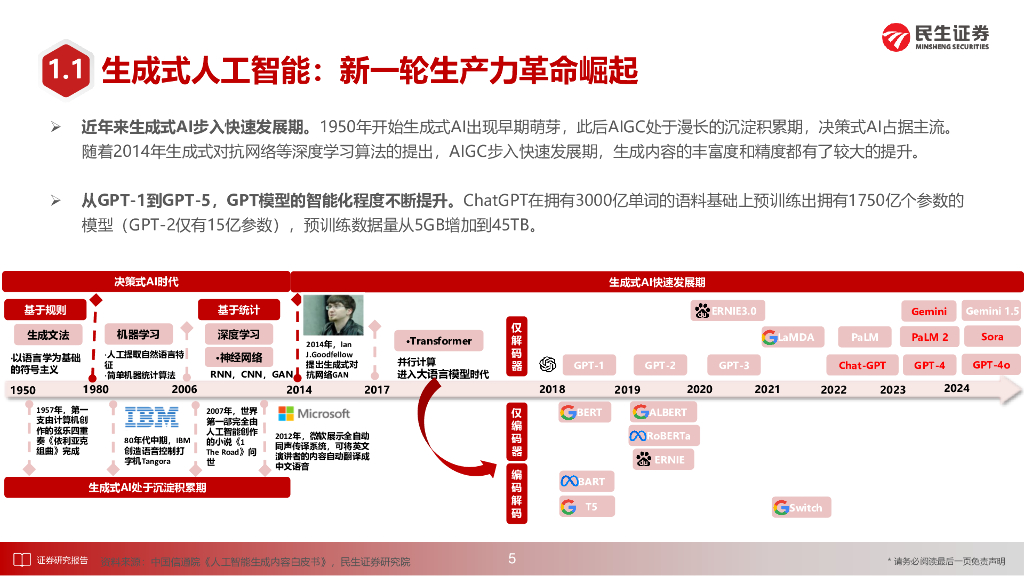Click the Gemini box left of Gemini 1.5
The height and width of the screenshot is (576, 1024).
(x=929, y=311)
